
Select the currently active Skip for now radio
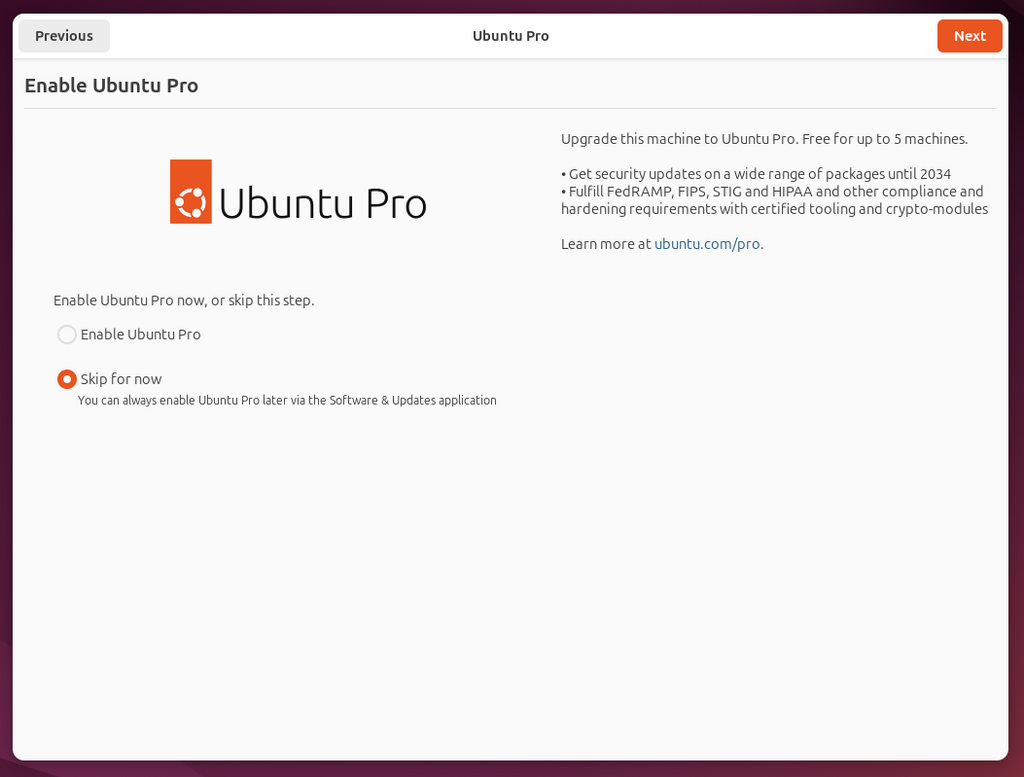[67, 378]
